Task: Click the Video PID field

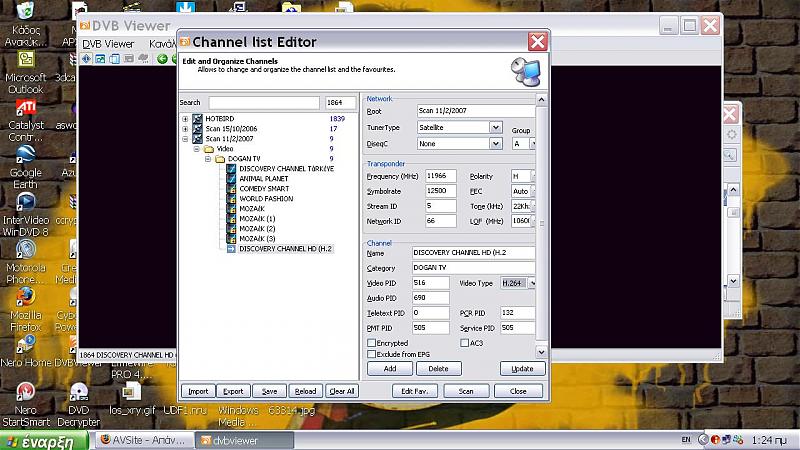Action: [x=431, y=283]
